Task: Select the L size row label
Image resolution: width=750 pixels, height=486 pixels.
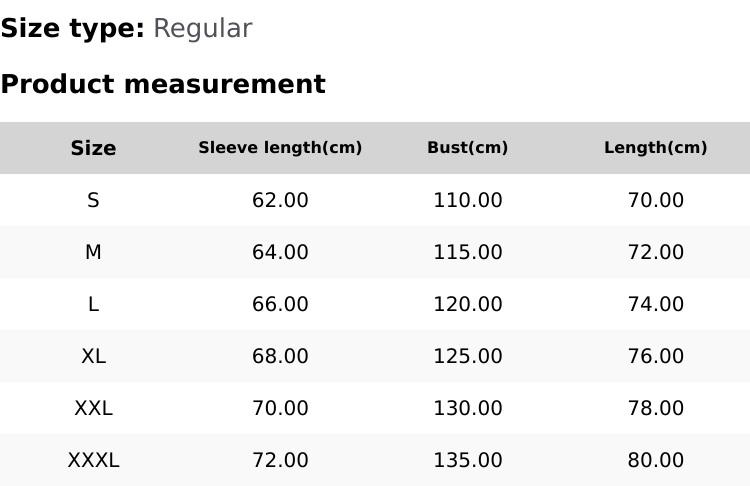Action: pos(93,304)
